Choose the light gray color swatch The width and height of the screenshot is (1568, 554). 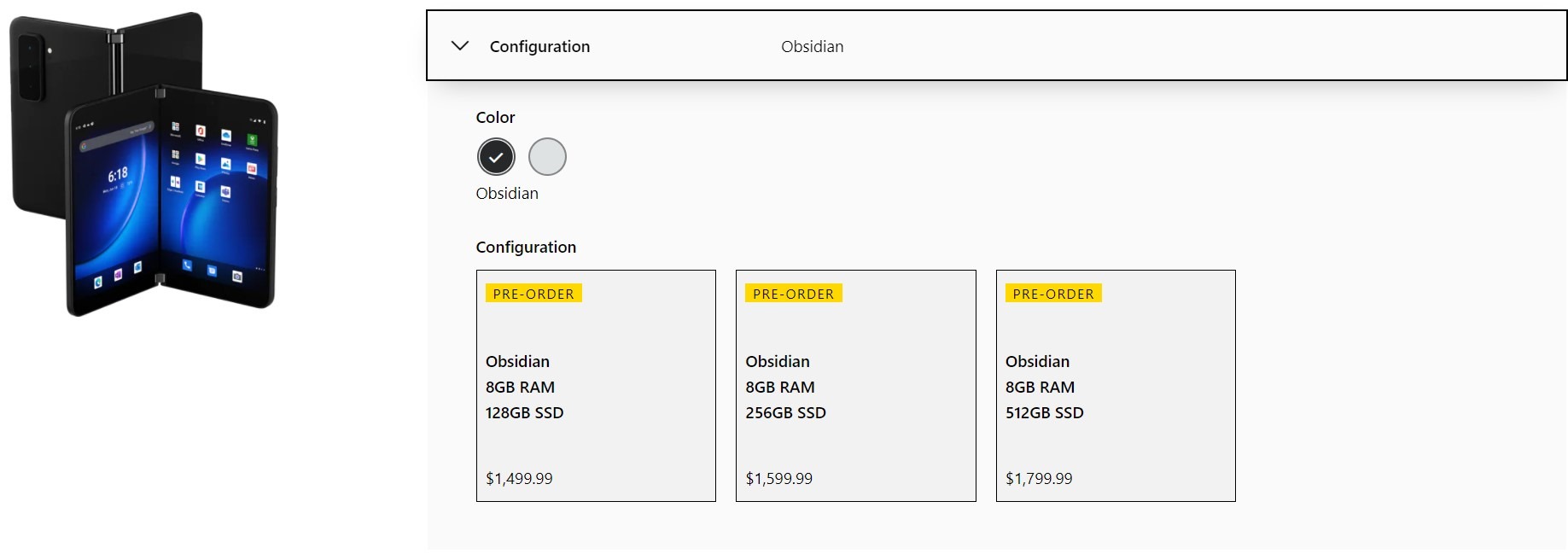pos(547,157)
